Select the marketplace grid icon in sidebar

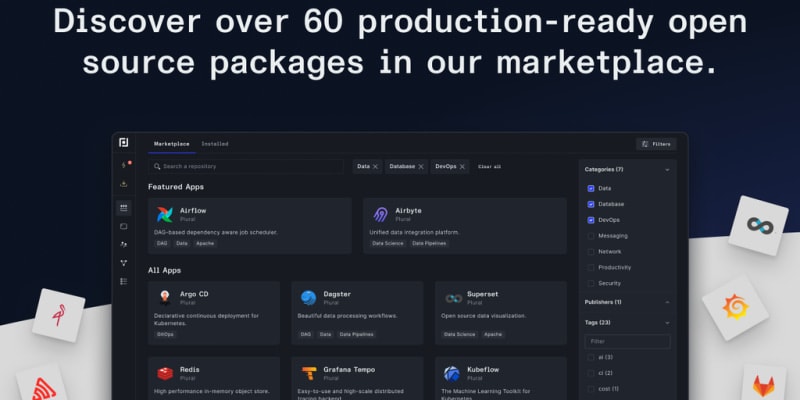pyautogui.click(x=124, y=207)
